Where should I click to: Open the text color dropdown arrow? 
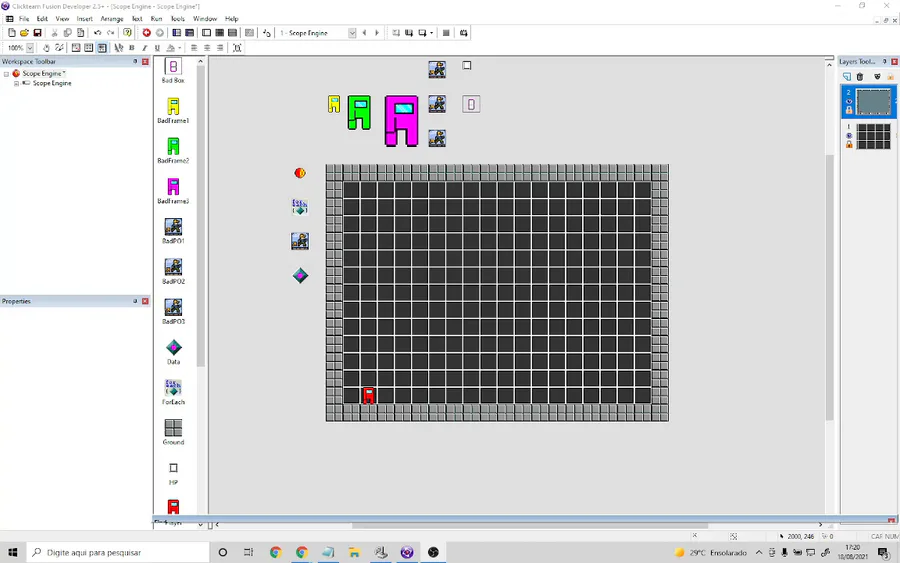pyautogui.click(x=180, y=48)
